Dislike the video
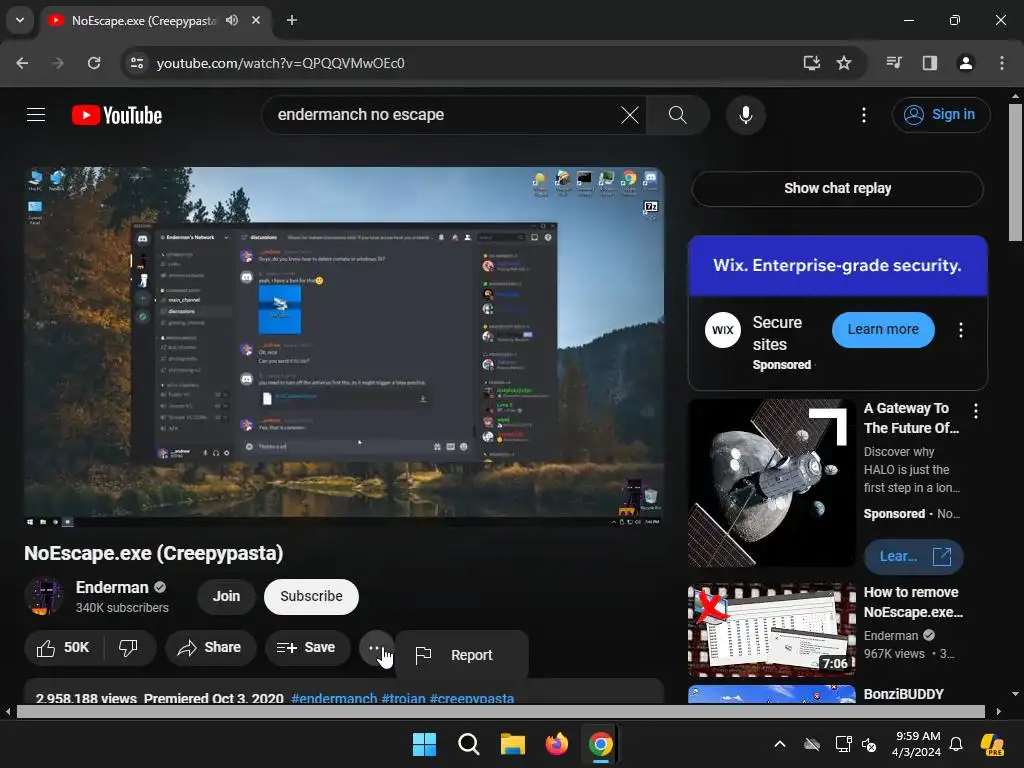 coord(129,648)
